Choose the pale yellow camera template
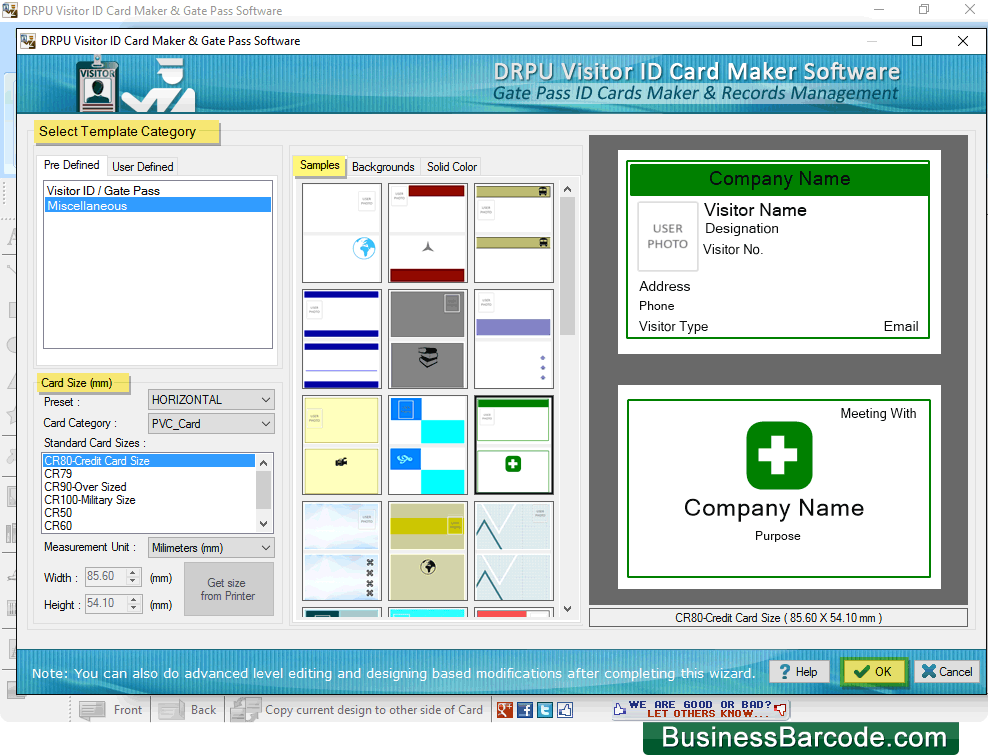The width and height of the screenshot is (988, 755). point(342,445)
